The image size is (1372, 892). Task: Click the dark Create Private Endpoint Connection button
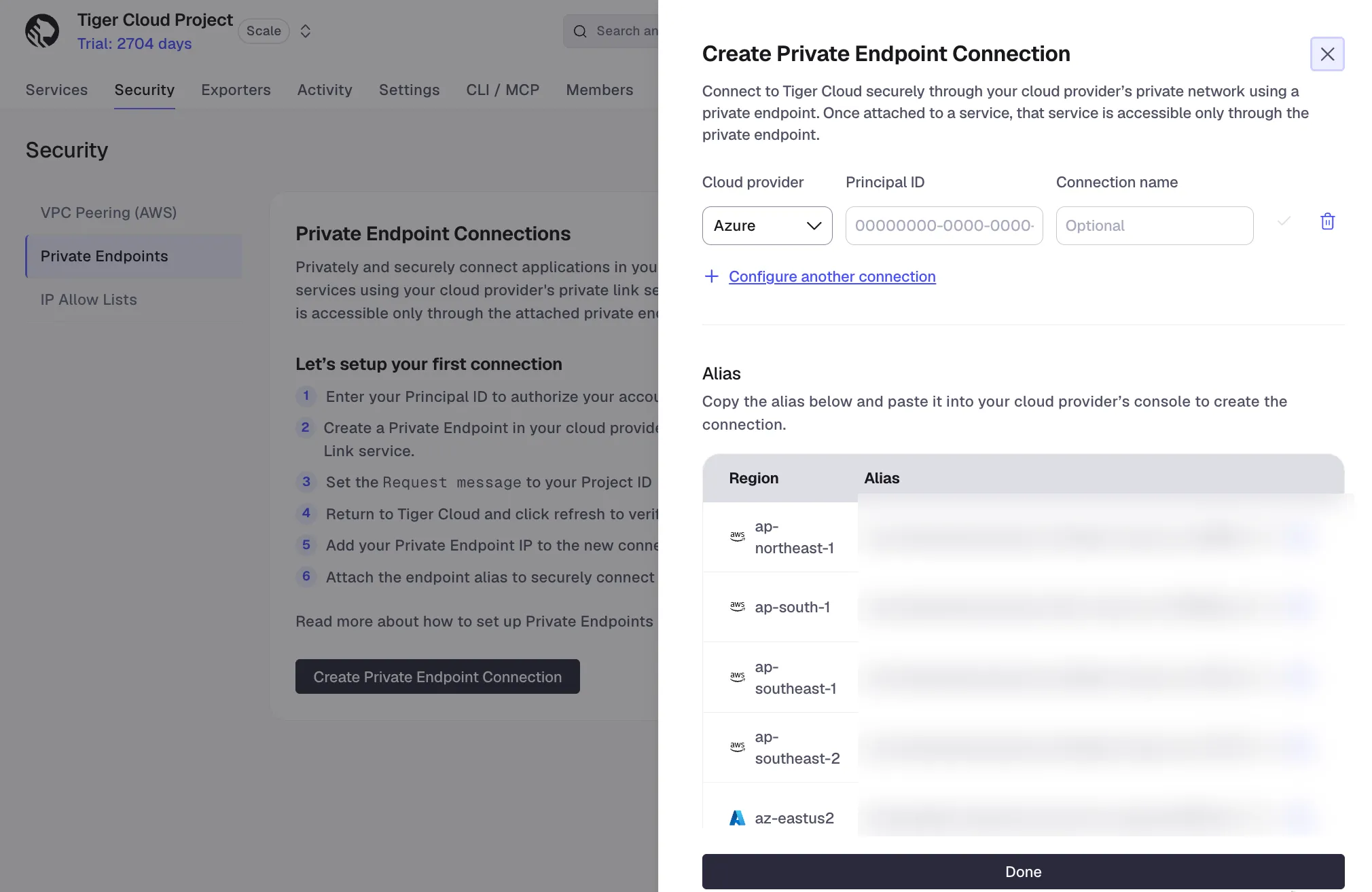(x=437, y=677)
